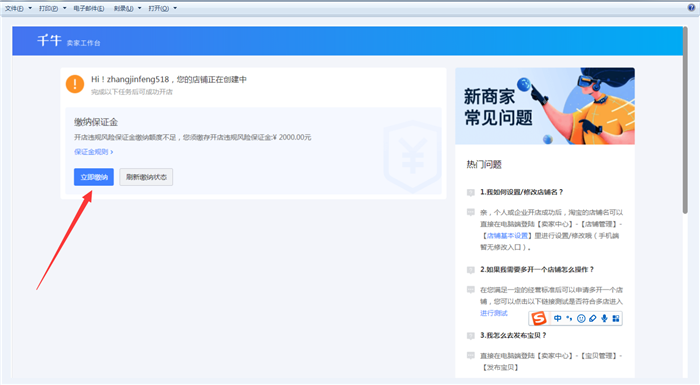Click the 千牛 logo in the blue header

(49, 41)
